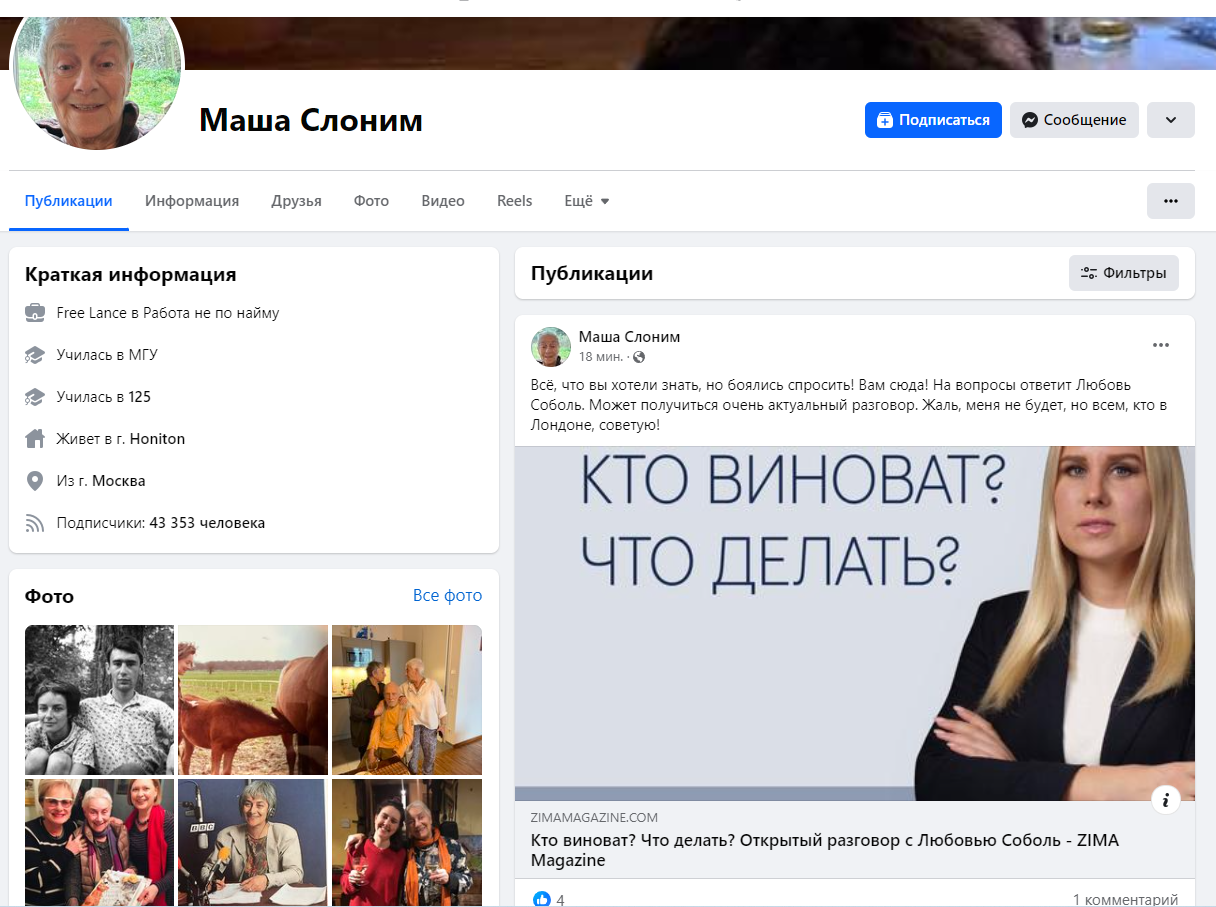Click the Free Lance work entry text
This screenshot has height=907, width=1216.
[168, 313]
